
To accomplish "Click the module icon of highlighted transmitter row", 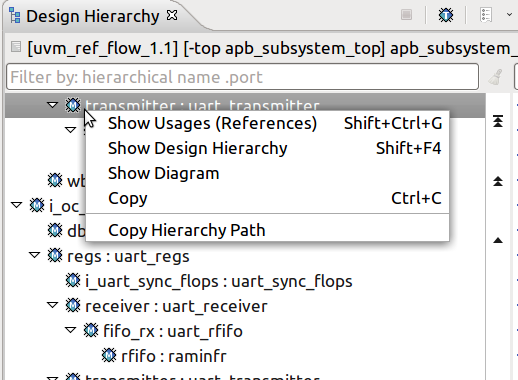I will [x=73, y=105].
